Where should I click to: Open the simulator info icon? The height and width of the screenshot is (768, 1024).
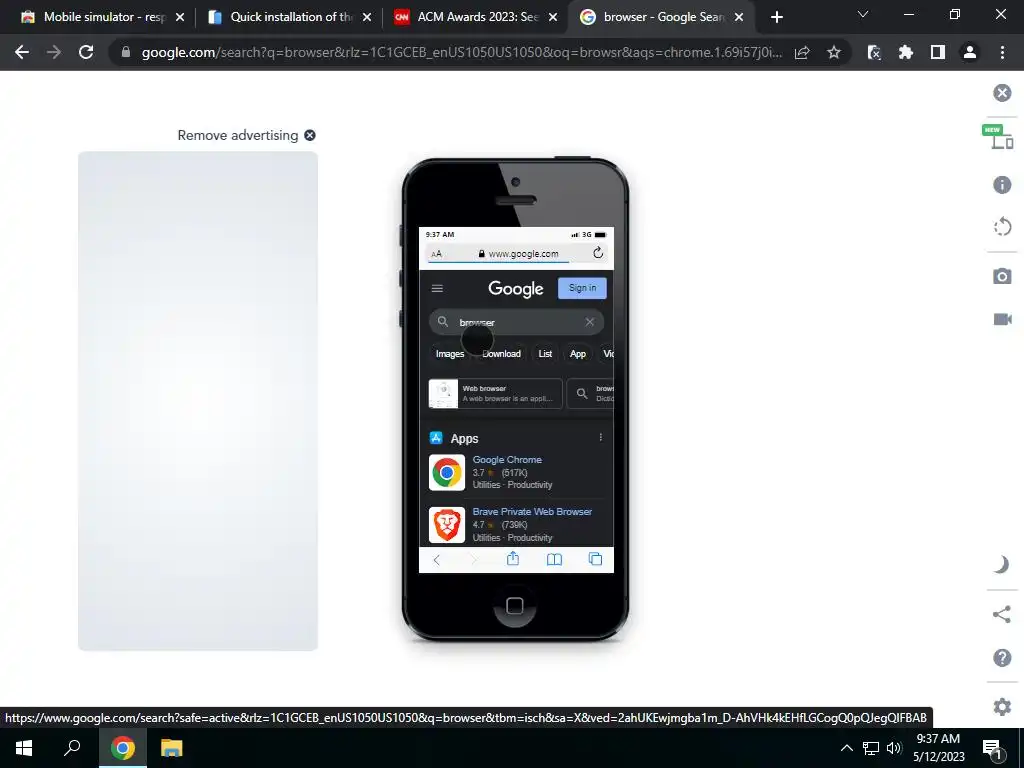1002,185
